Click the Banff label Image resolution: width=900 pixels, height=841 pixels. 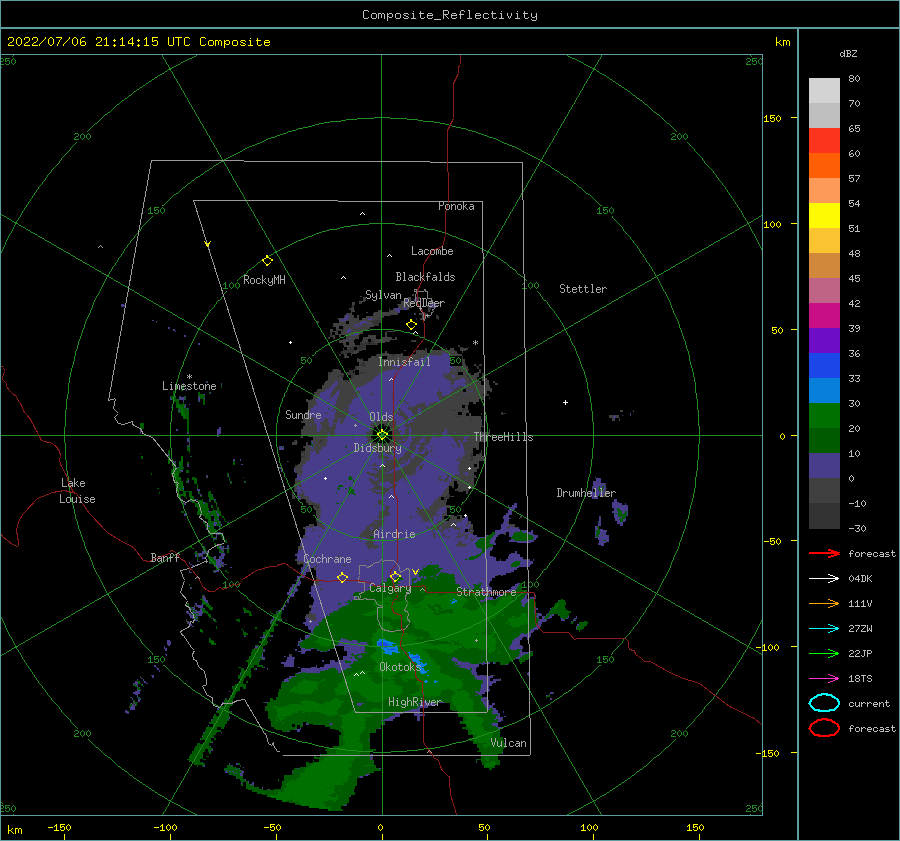165,557
